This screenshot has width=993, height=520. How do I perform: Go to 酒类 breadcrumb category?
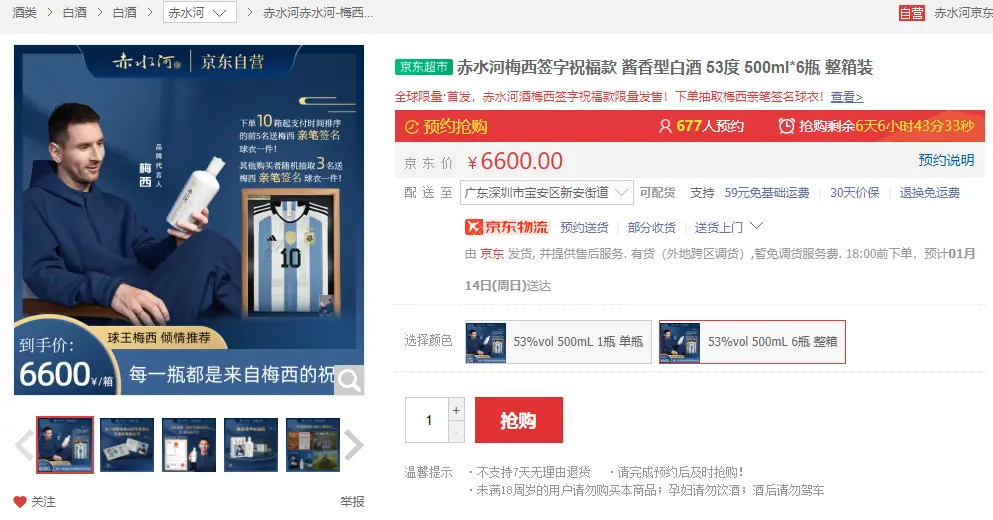[25, 13]
